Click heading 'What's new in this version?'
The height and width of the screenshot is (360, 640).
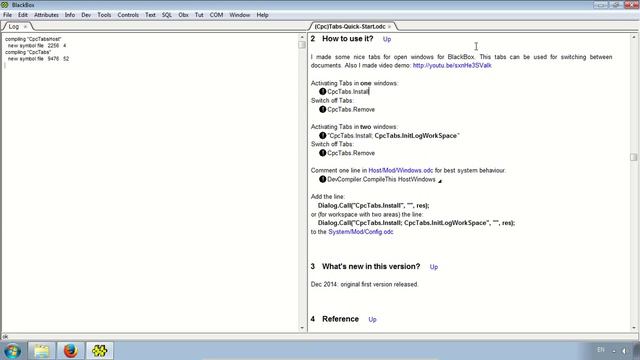pyautogui.click(x=371, y=267)
